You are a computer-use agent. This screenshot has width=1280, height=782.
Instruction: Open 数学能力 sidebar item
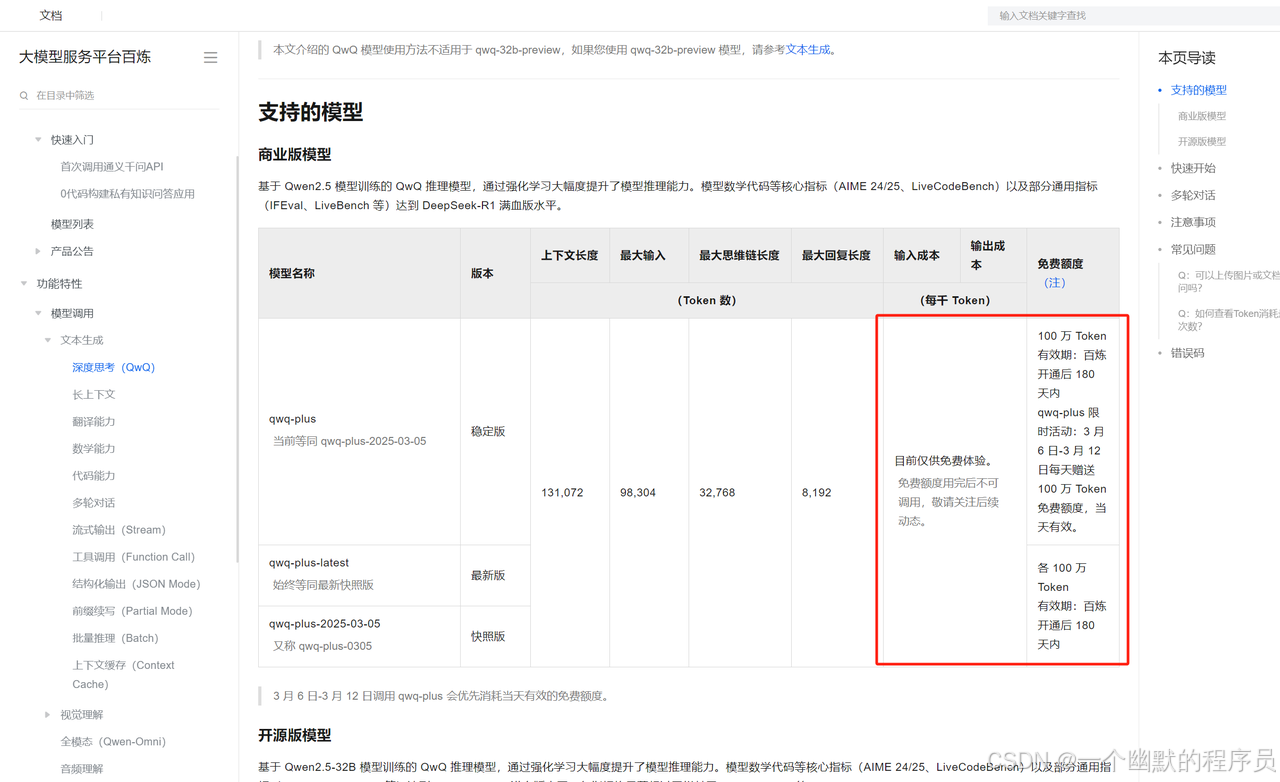pos(94,449)
